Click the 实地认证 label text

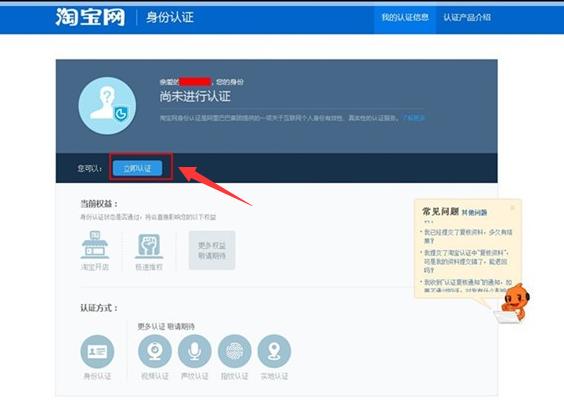pos(274,376)
